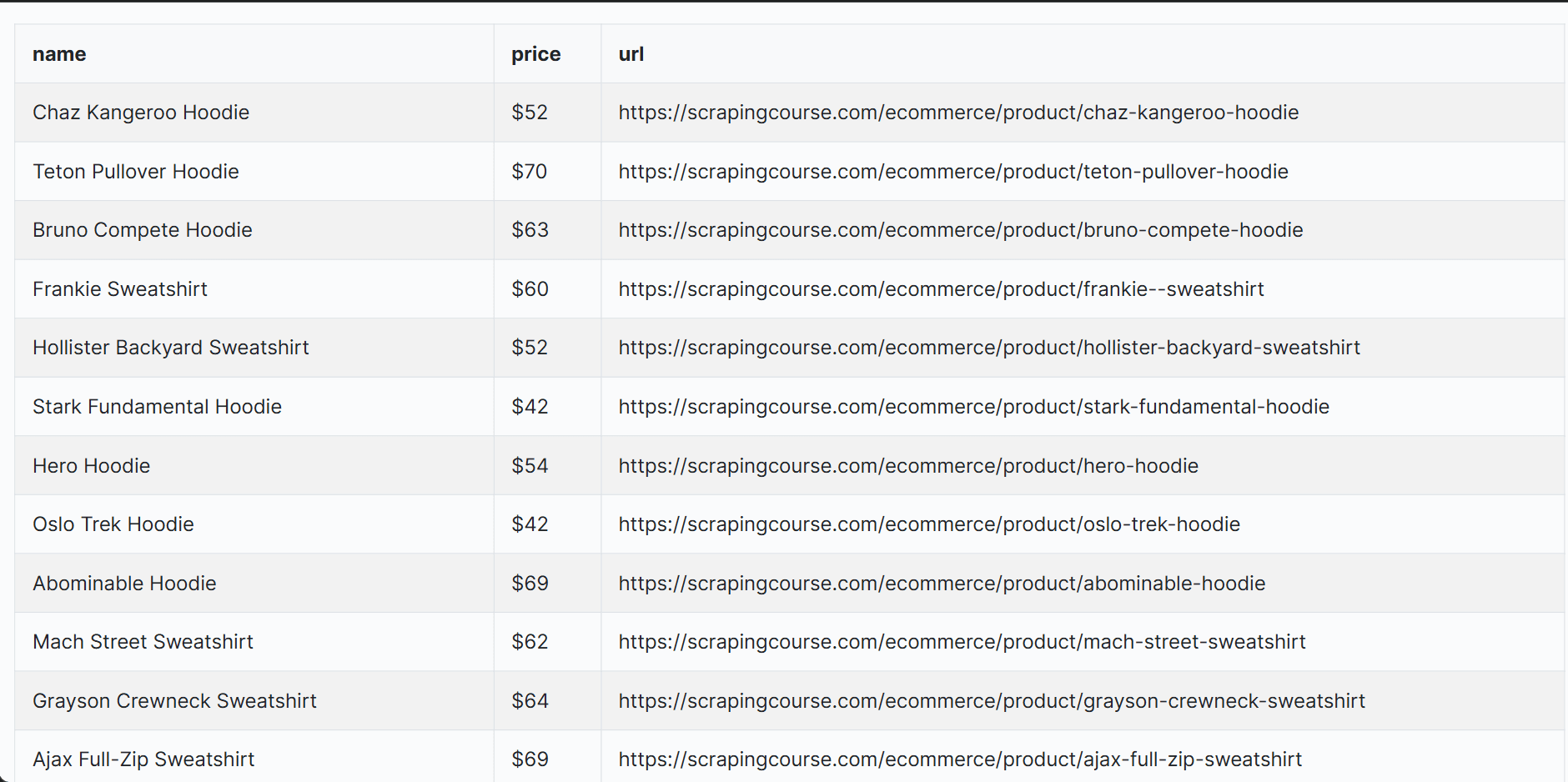Screen dimensions: 1568x782
Task: Click the $69 price of Ajax Full-Zip Sweatshirt
Action: click(x=530, y=759)
